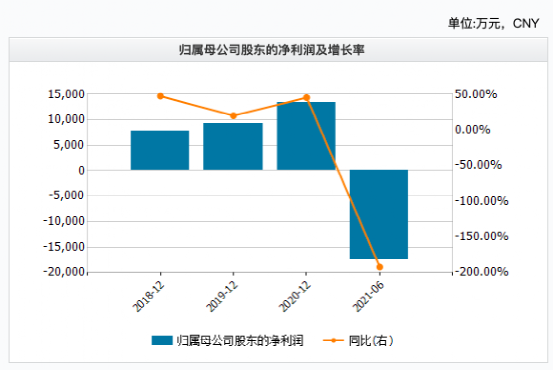The height and width of the screenshot is (370, 553).
Task: Click the orange marker above the 2018-12 bar
Action: pos(160,96)
